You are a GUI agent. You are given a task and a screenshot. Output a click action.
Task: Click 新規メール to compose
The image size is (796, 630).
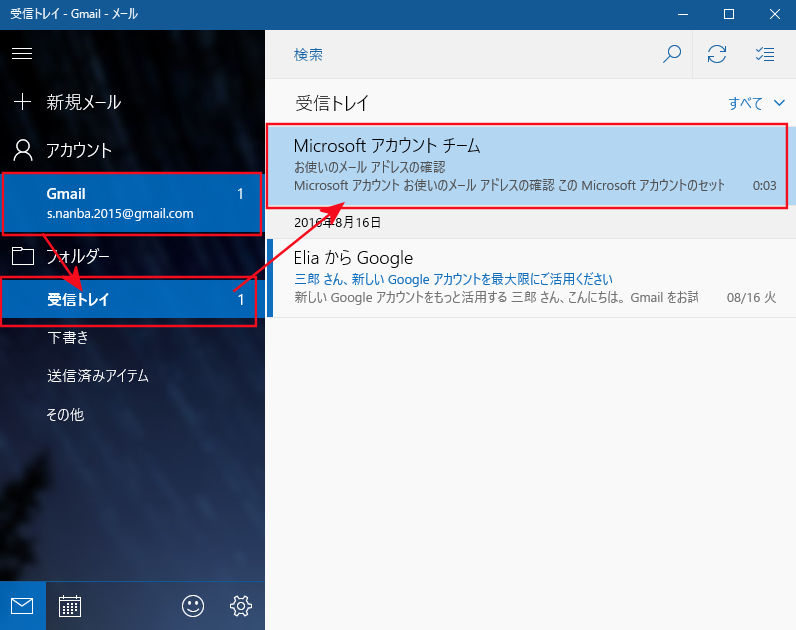pos(84,102)
